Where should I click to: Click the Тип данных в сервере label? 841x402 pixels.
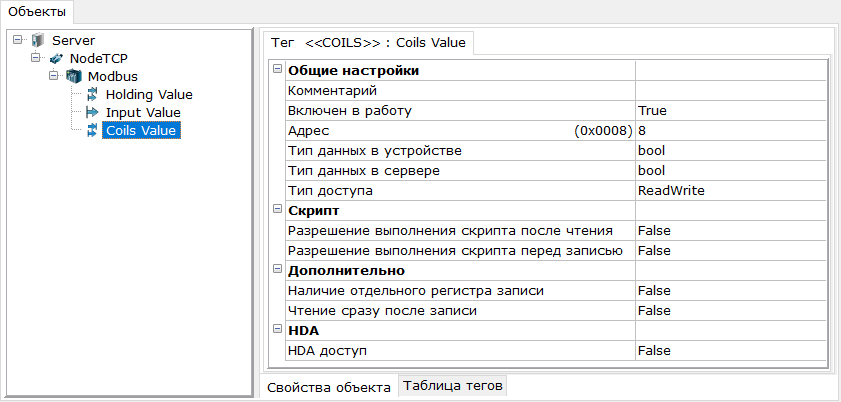click(x=364, y=170)
